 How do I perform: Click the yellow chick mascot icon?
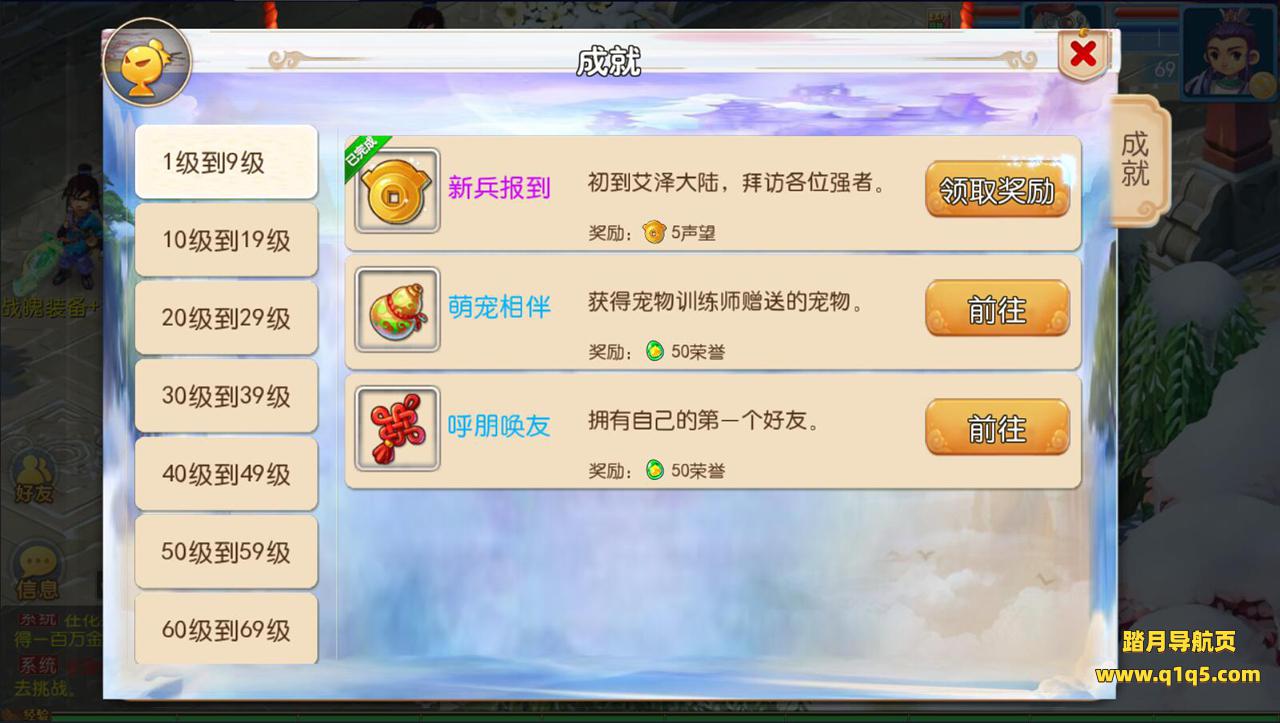click(148, 62)
